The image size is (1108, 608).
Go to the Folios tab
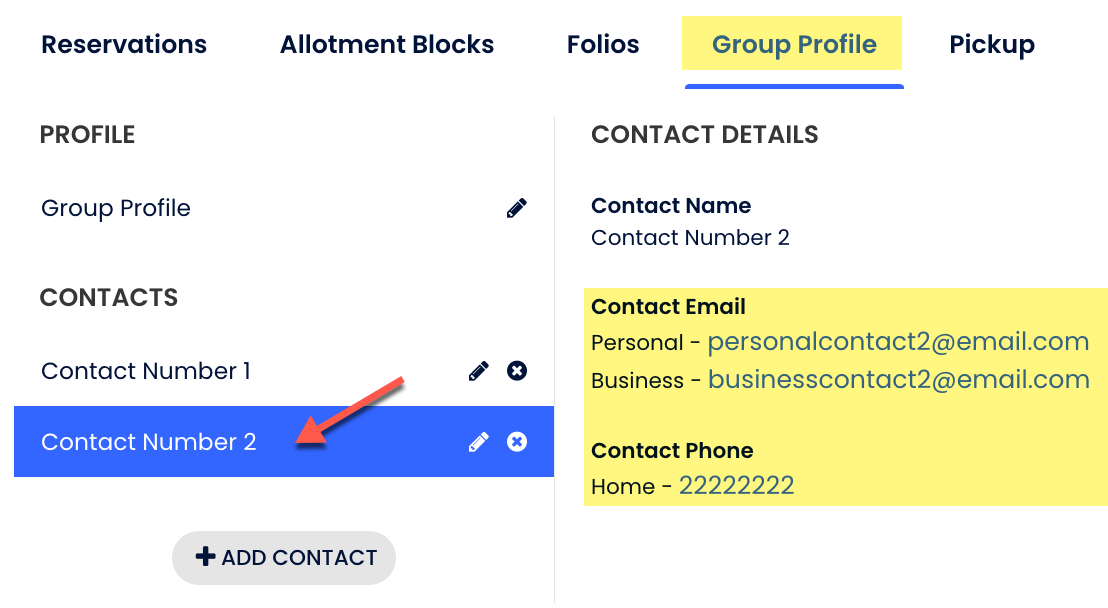(x=603, y=45)
